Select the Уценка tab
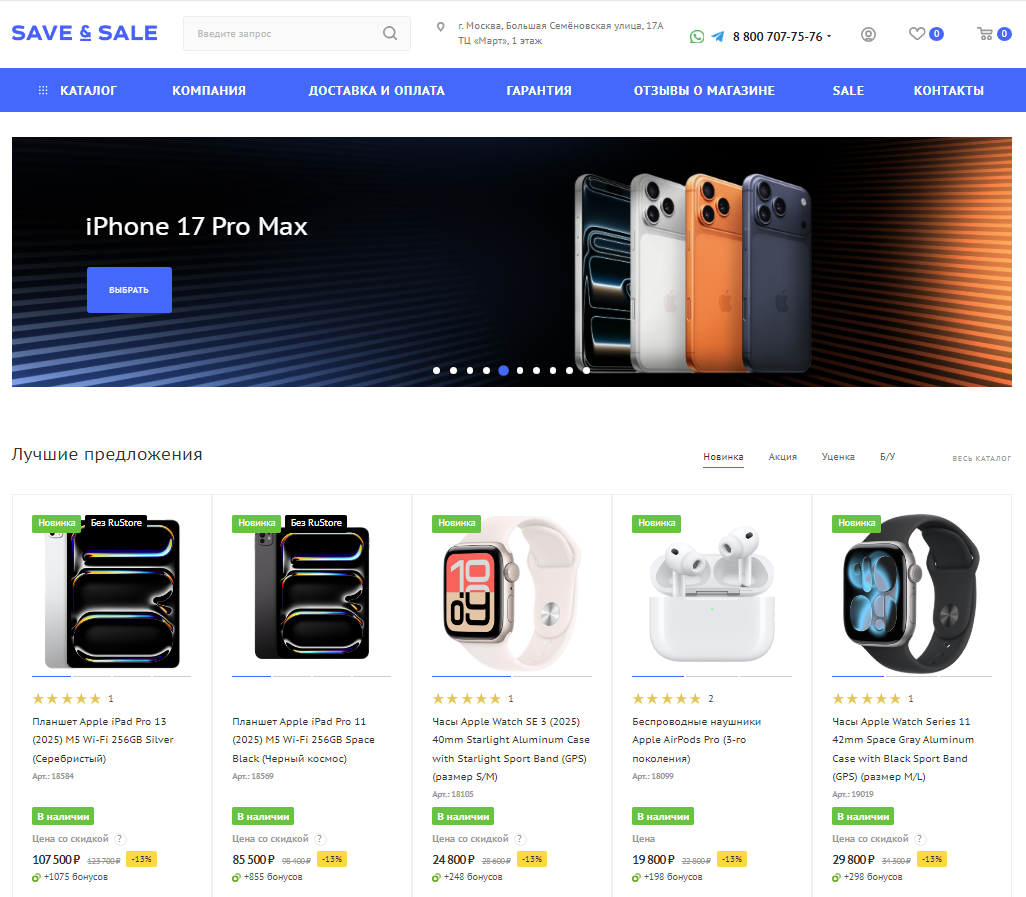Image resolution: width=1026 pixels, height=897 pixels. click(838, 457)
